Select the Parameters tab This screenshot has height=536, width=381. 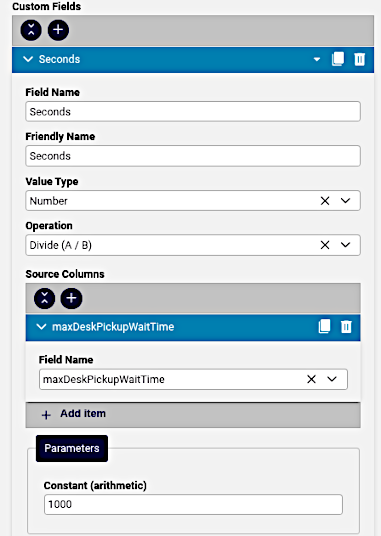[x=72, y=448]
